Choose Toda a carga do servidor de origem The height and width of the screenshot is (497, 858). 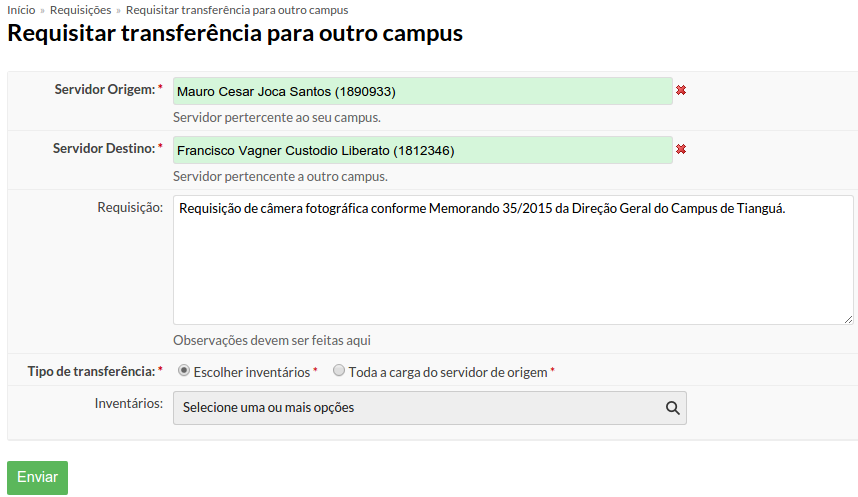(x=339, y=371)
